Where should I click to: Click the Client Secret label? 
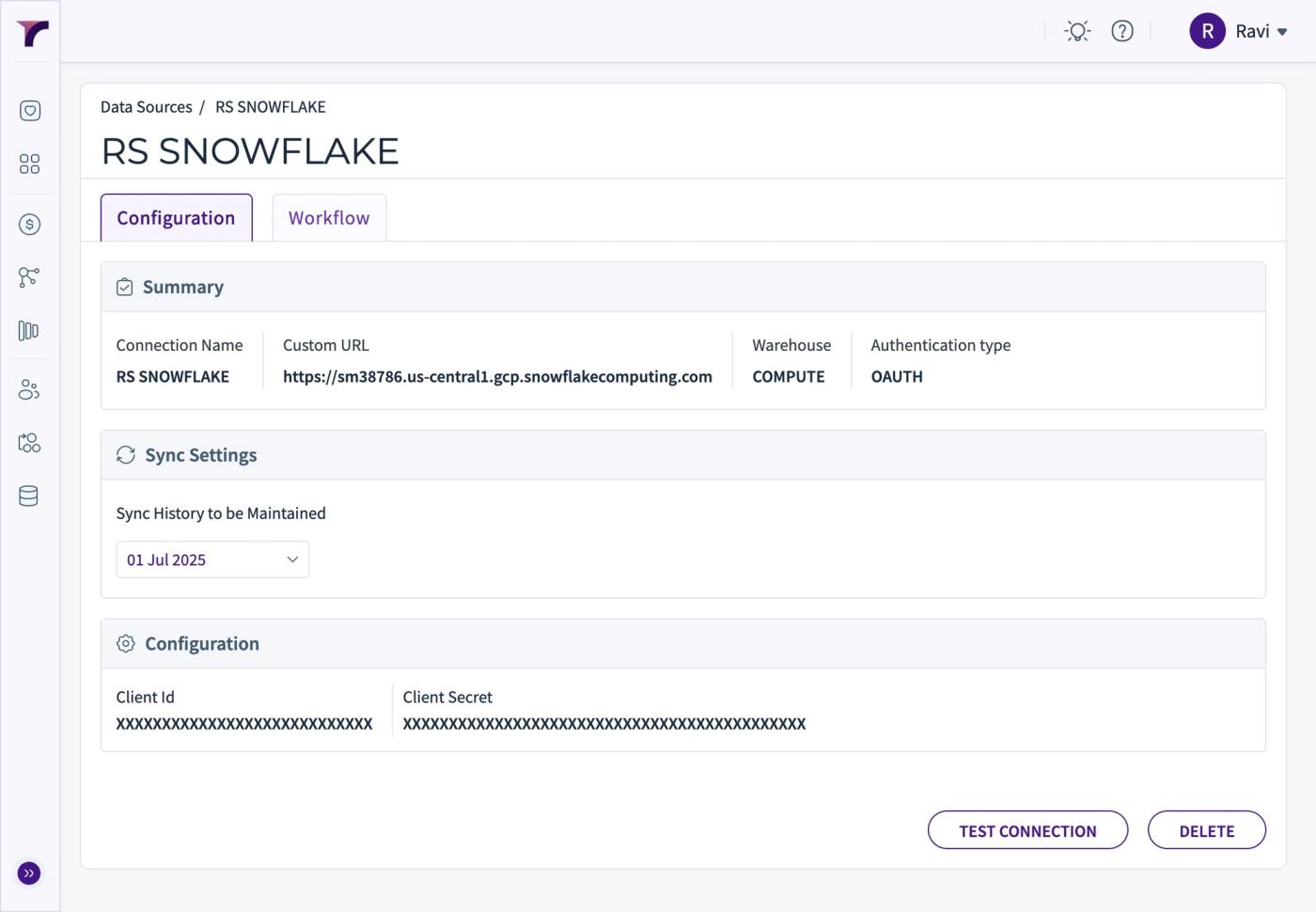[x=447, y=698]
